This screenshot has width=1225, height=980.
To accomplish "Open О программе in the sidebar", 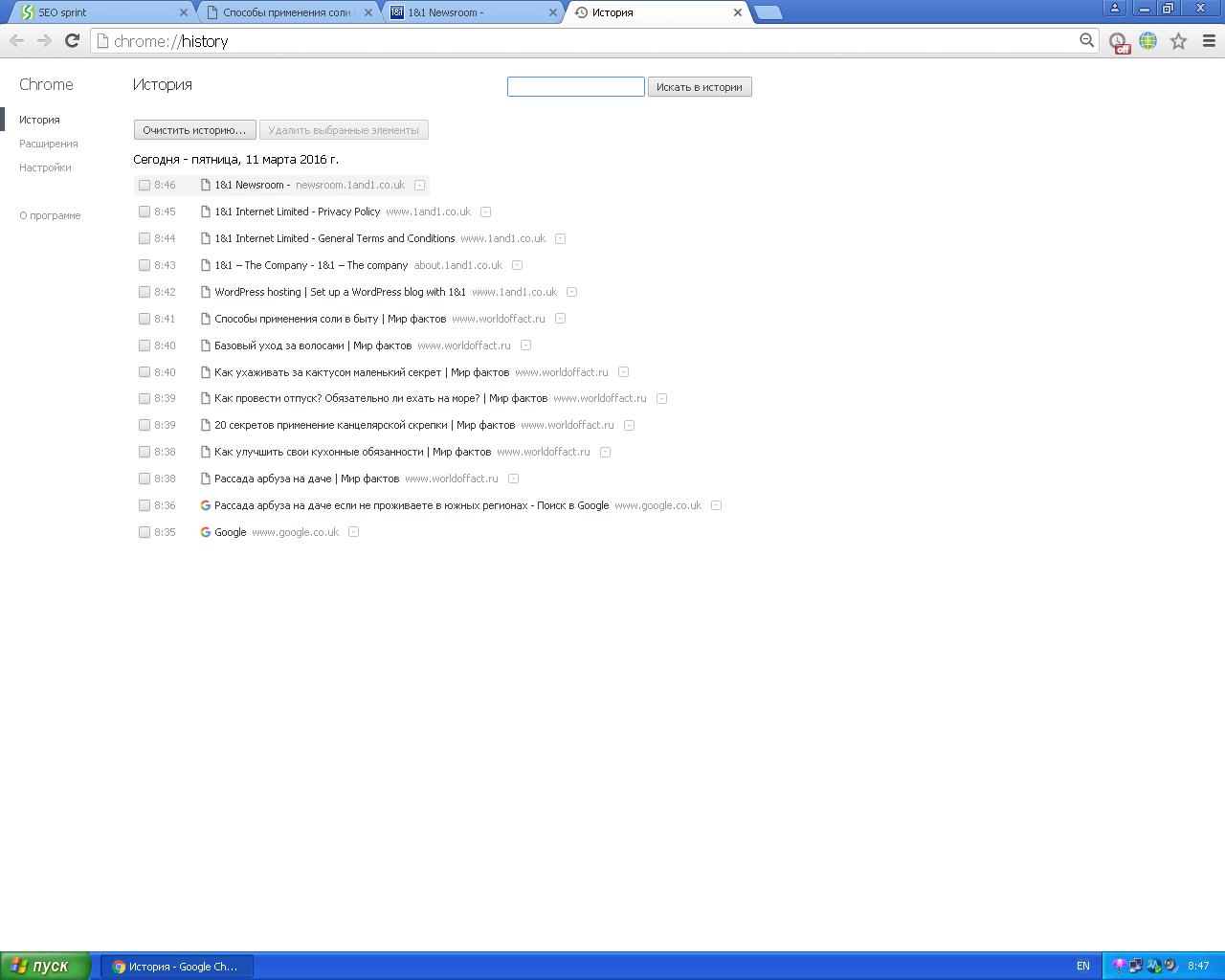I will 50,215.
